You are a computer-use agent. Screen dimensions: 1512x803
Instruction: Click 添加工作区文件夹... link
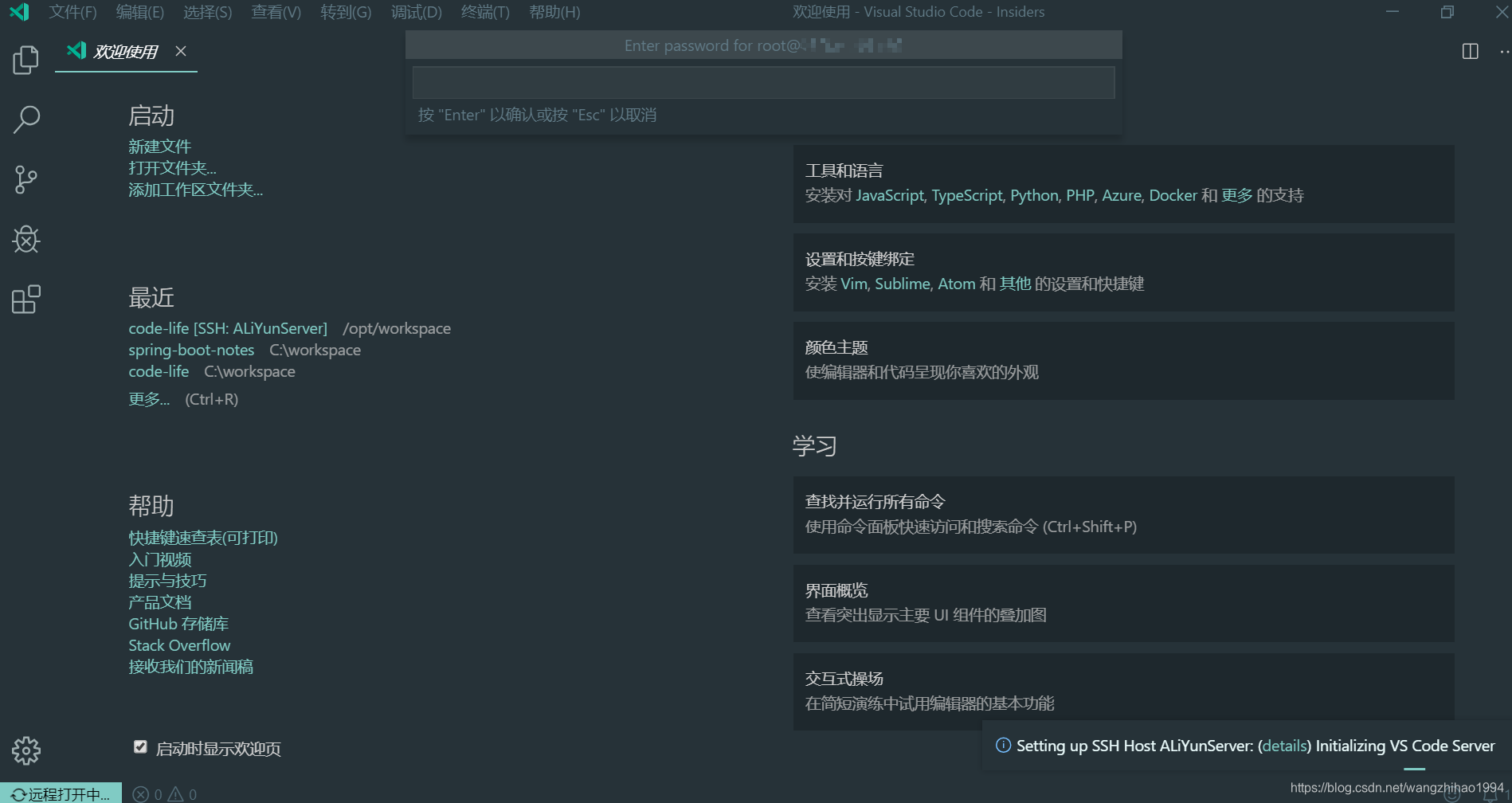[x=195, y=190]
